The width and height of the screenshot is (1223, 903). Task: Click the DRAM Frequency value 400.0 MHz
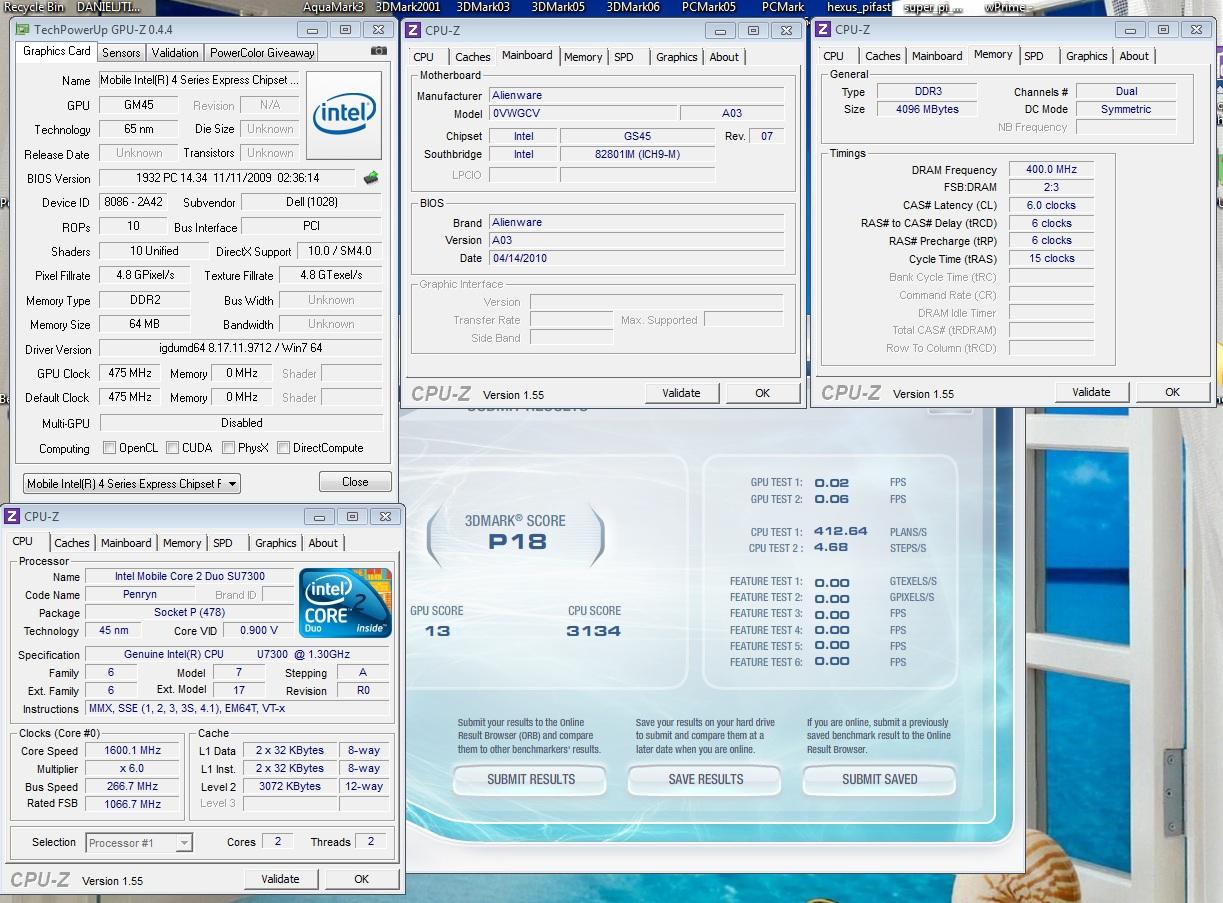[1051, 170]
